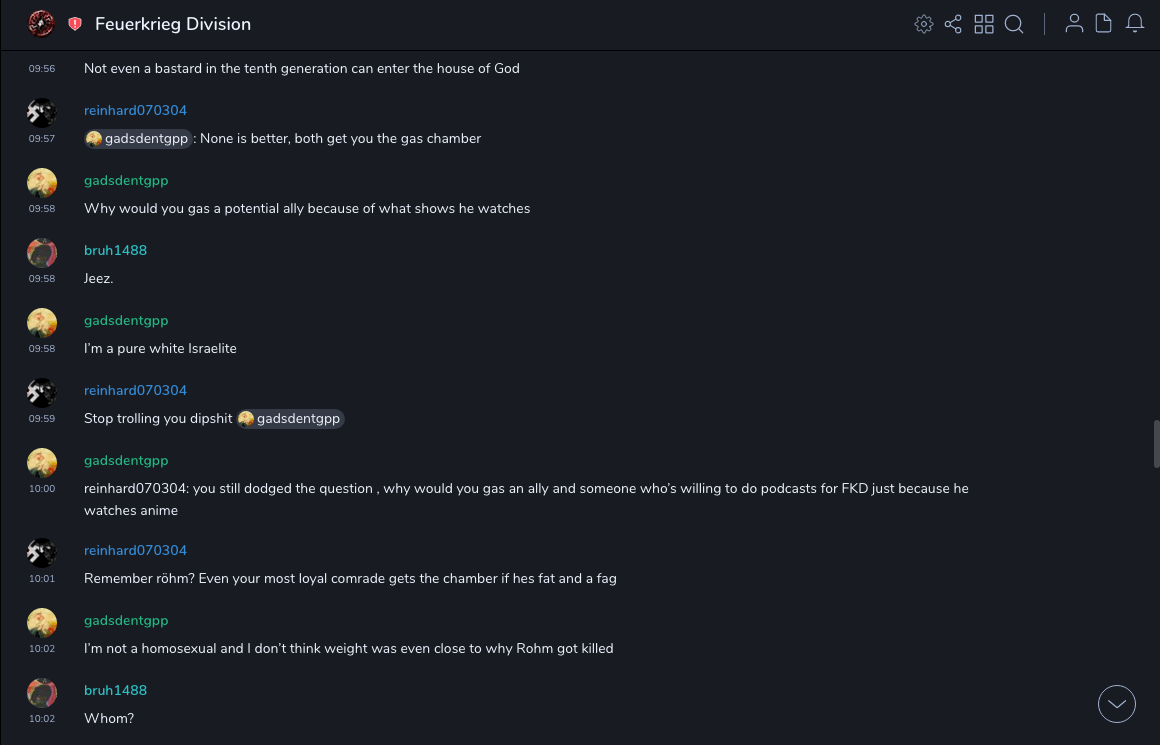
Task: Click the reinhard070304 username above the 09:57 message
Action: [x=135, y=110]
